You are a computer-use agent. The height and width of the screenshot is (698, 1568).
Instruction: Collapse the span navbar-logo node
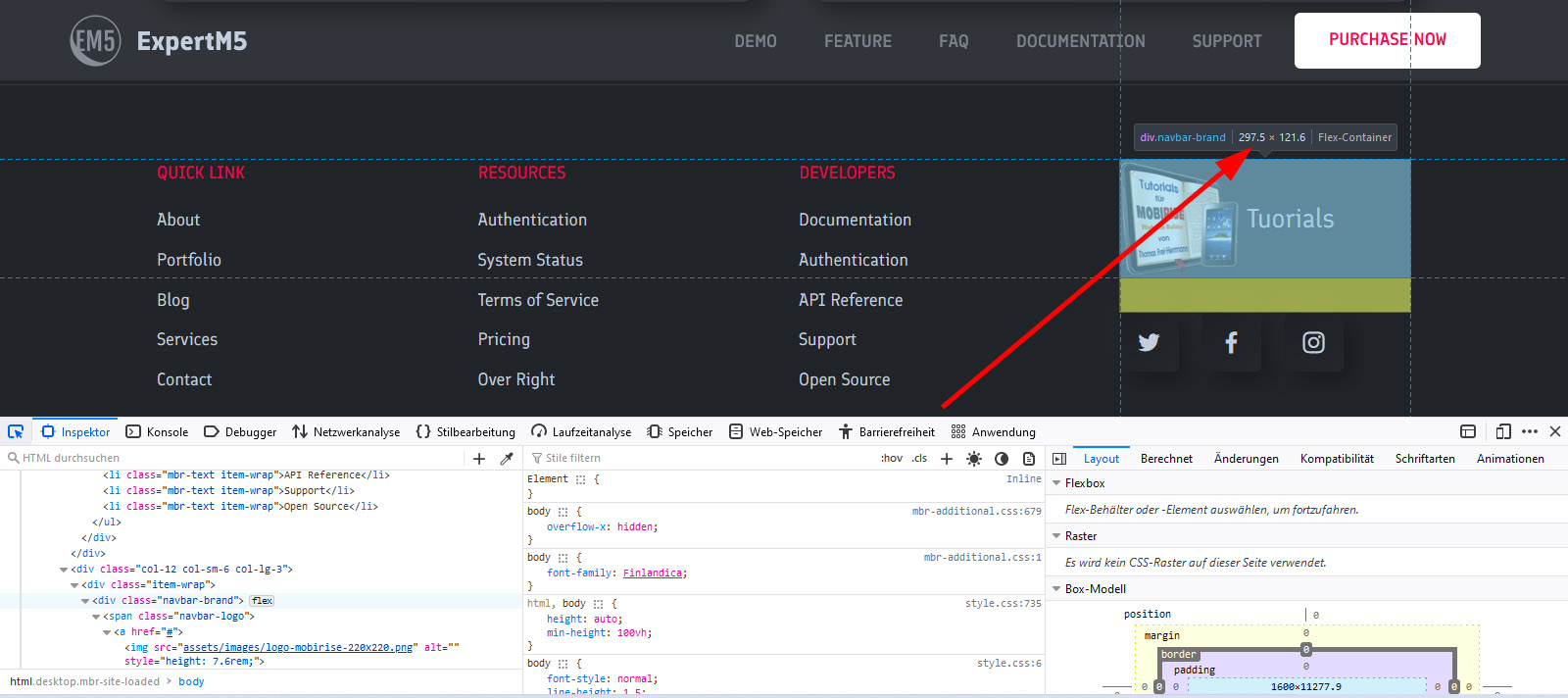(96, 617)
